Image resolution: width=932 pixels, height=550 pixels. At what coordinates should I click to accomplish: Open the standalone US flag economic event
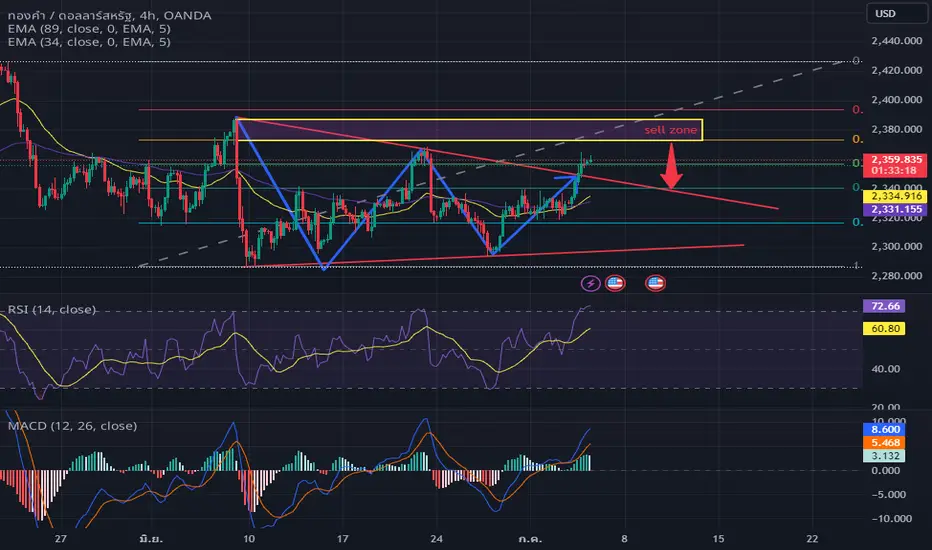pos(655,283)
